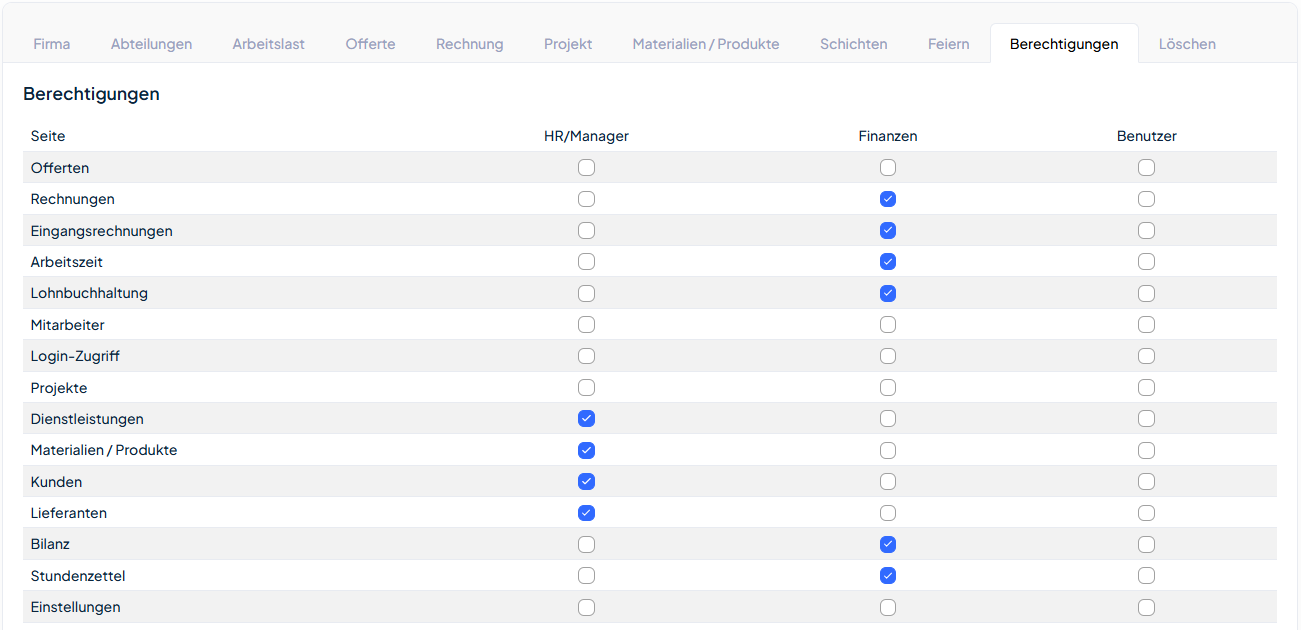Image resolution: width=1301 pixels, height=630 pixels.
Task: Grant Mitarbeiter access to HR/Manager
Action: coord(586,325)
